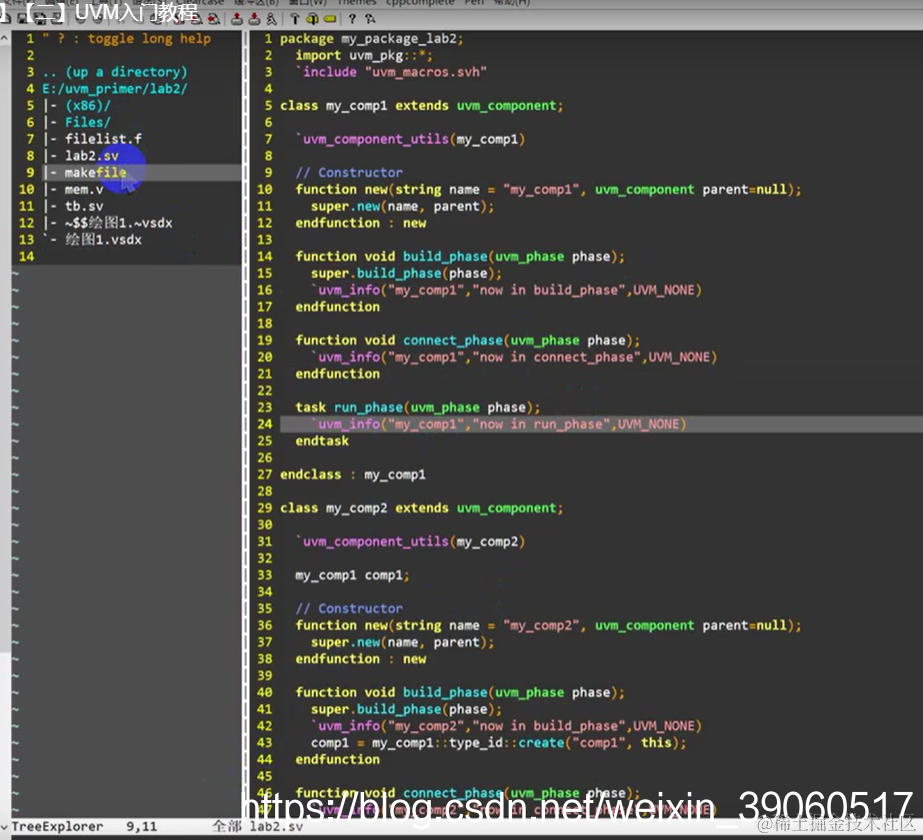
Task: Click the '// Constructor' comment on line 35
Action: pyautogui.click(x=349, y=609)
